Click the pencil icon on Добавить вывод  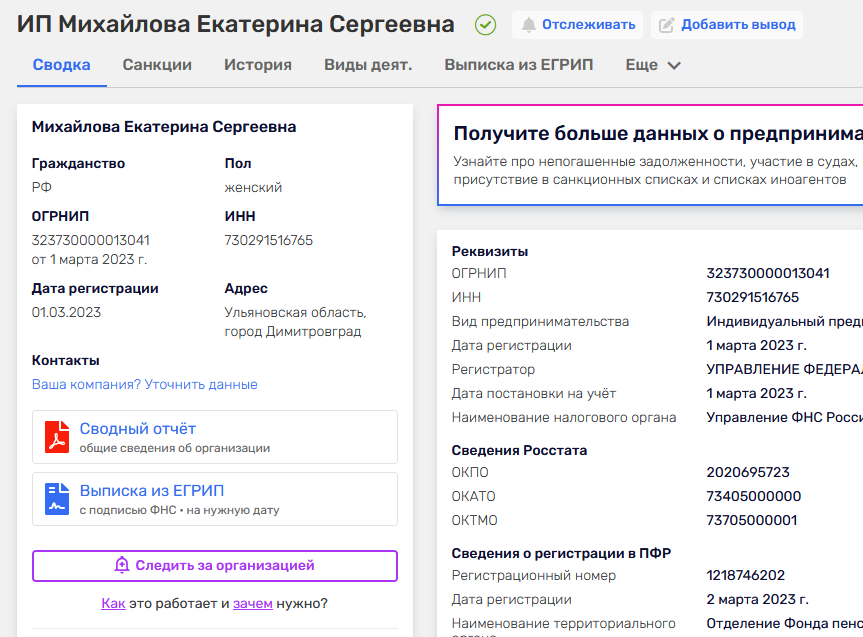pyautogui.click(x=667, y=25)
